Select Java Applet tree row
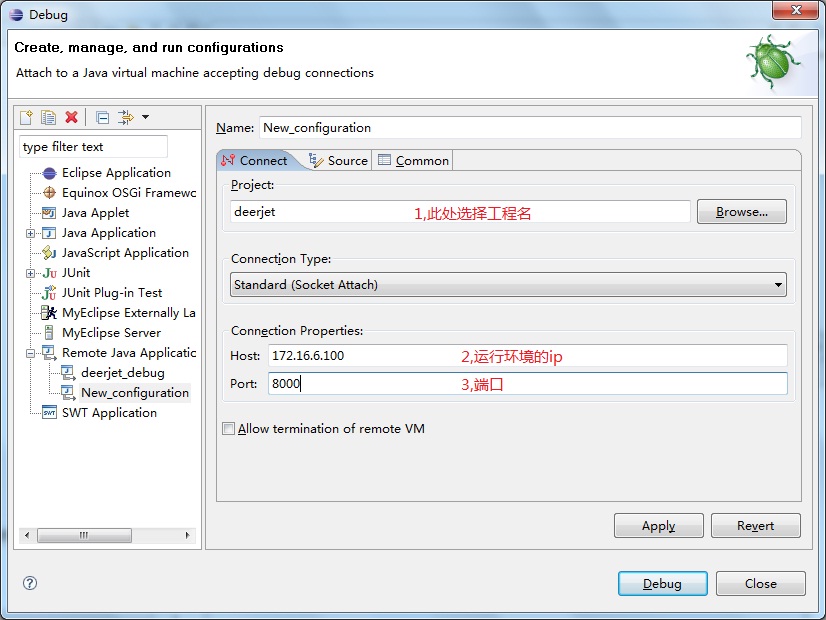Viewport: 826px width, 620px height. point(95,213)
